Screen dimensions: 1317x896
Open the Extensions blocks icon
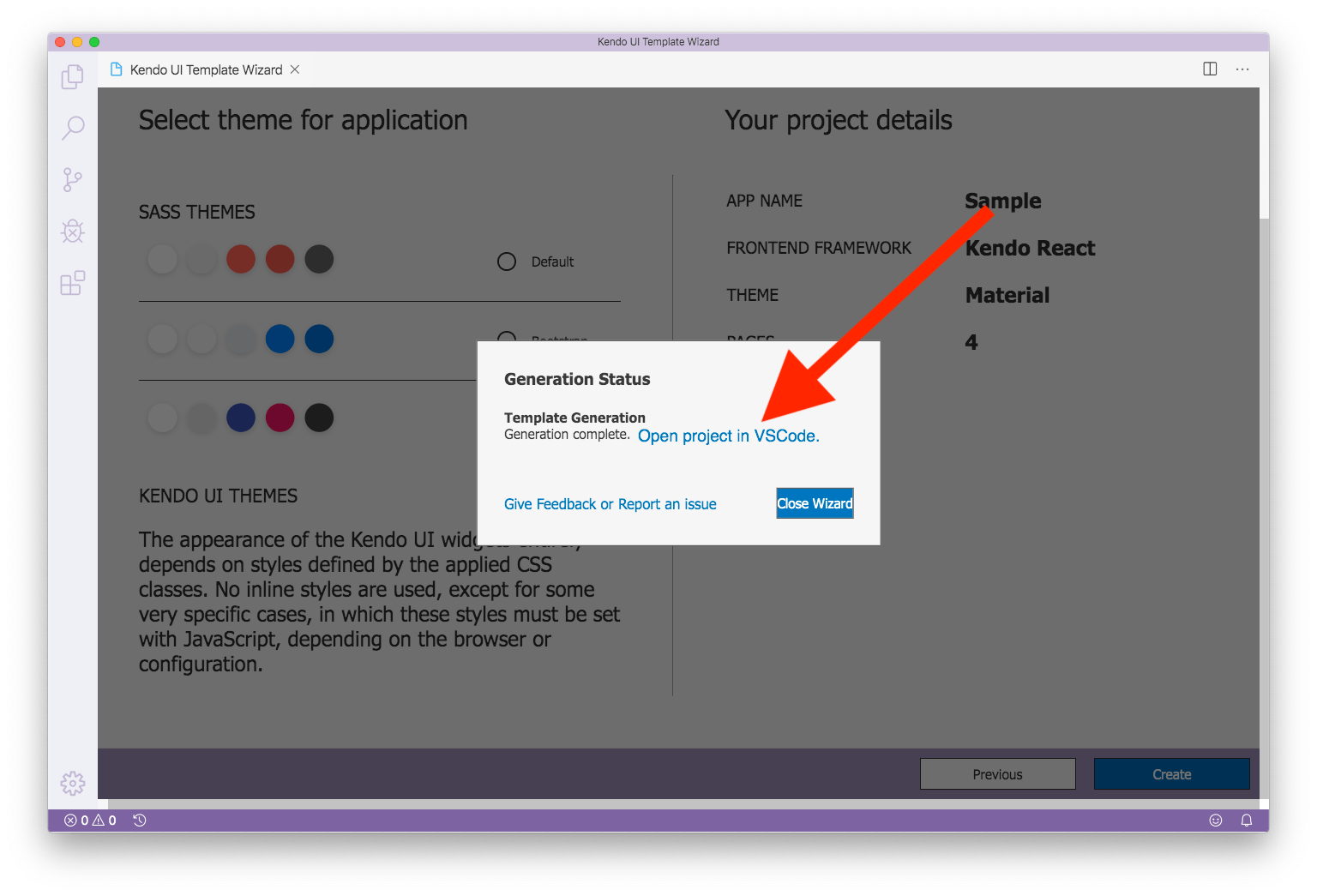click(x=73, y=283)
